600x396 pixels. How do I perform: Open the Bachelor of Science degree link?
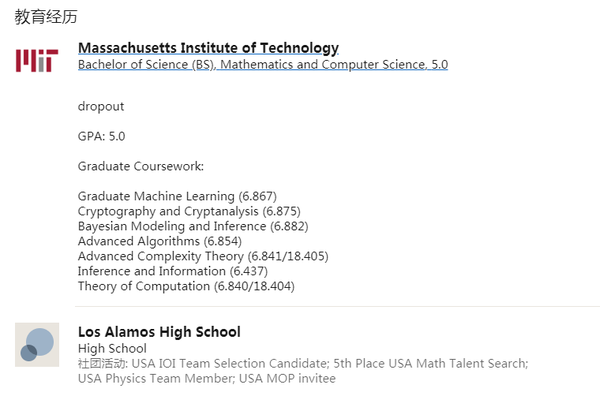coord(263,64)
